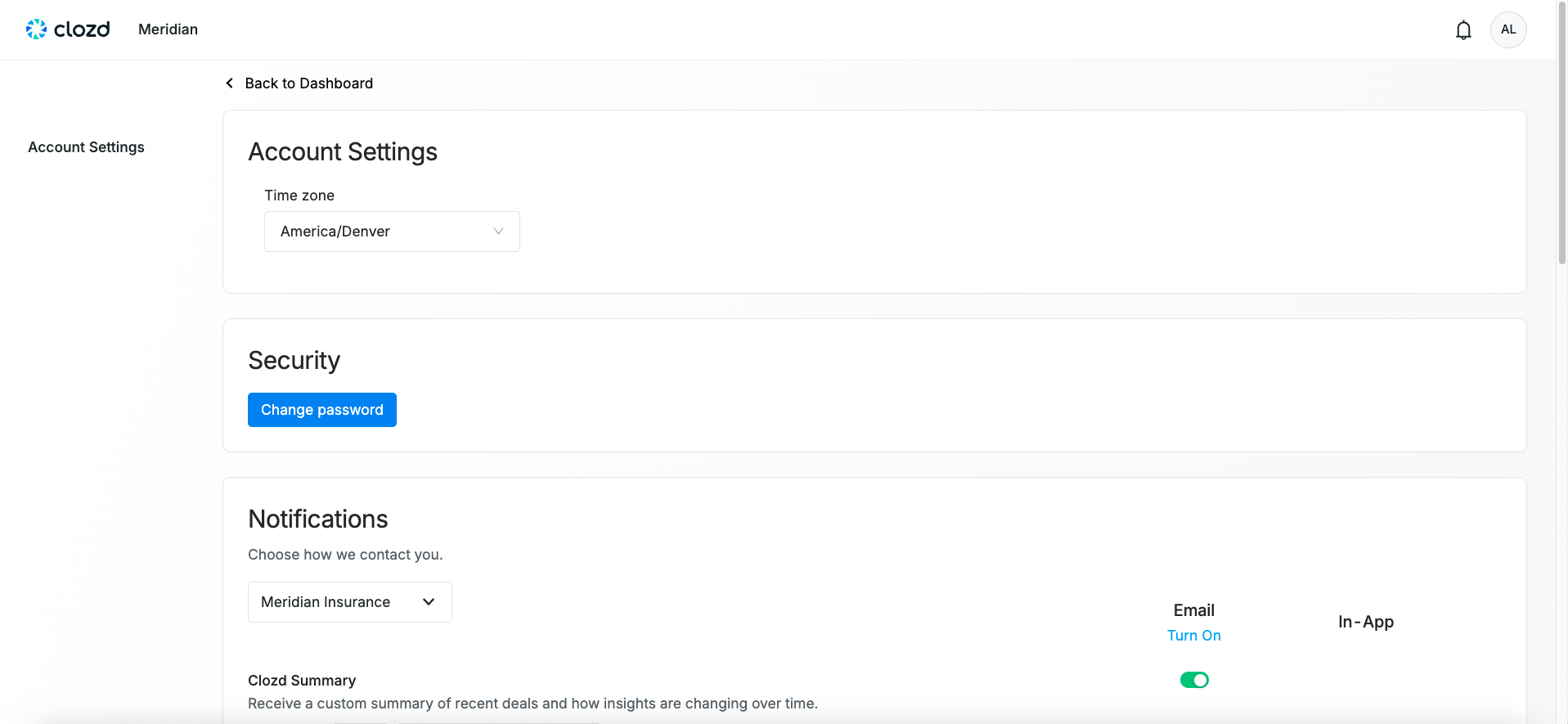Click the Notifications section heading
The image size is (1568, 724).
pyautogui.click(x=318, y=519)
